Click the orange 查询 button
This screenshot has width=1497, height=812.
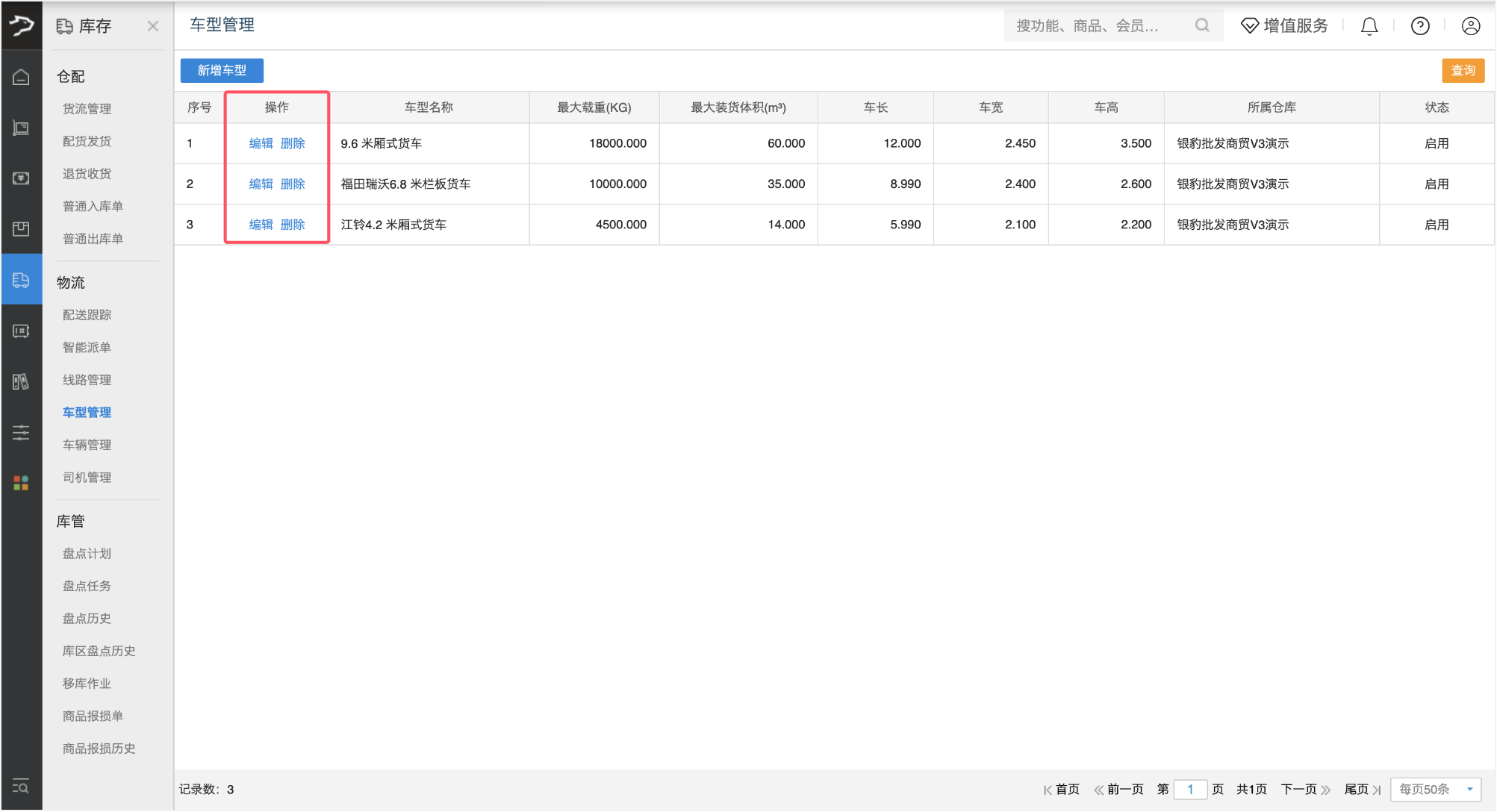(x=1462, y=70)
